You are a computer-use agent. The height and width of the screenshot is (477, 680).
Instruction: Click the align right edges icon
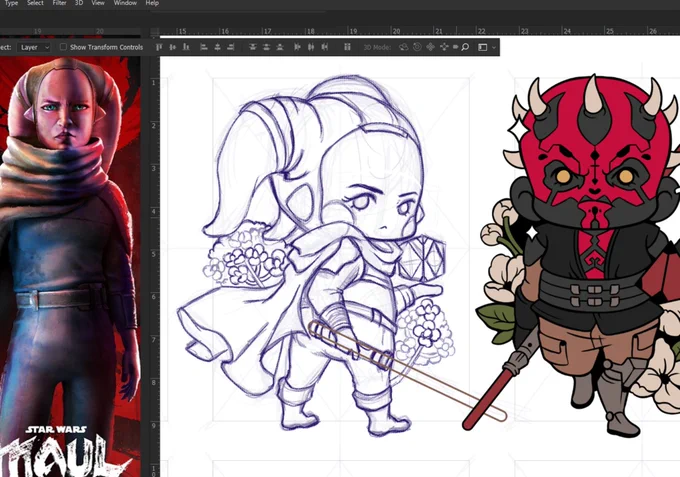point(231,47)
